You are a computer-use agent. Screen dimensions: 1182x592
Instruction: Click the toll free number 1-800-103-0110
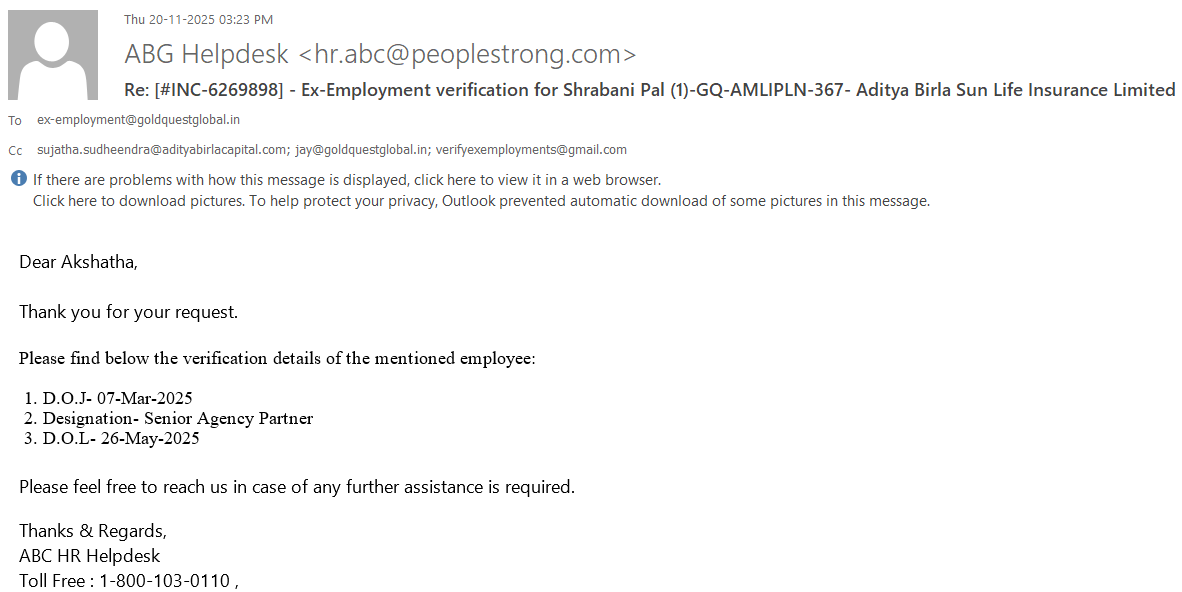tap(164, 581)
